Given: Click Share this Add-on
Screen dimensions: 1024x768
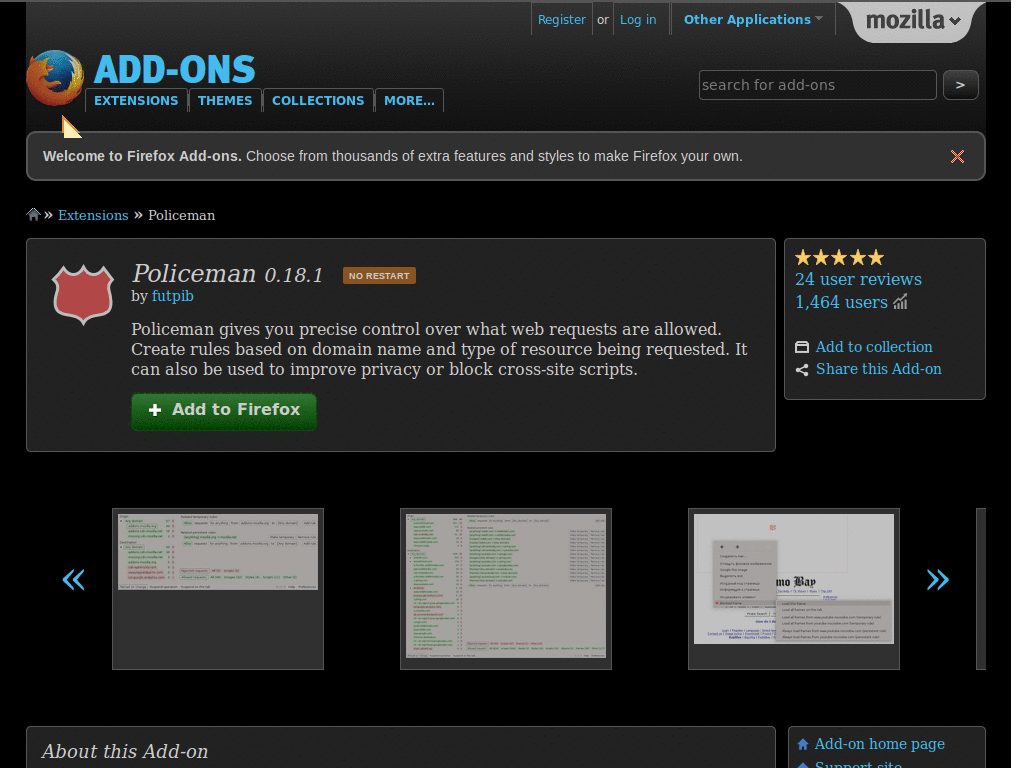Looking at the screenshot, I should pos(878,369).
